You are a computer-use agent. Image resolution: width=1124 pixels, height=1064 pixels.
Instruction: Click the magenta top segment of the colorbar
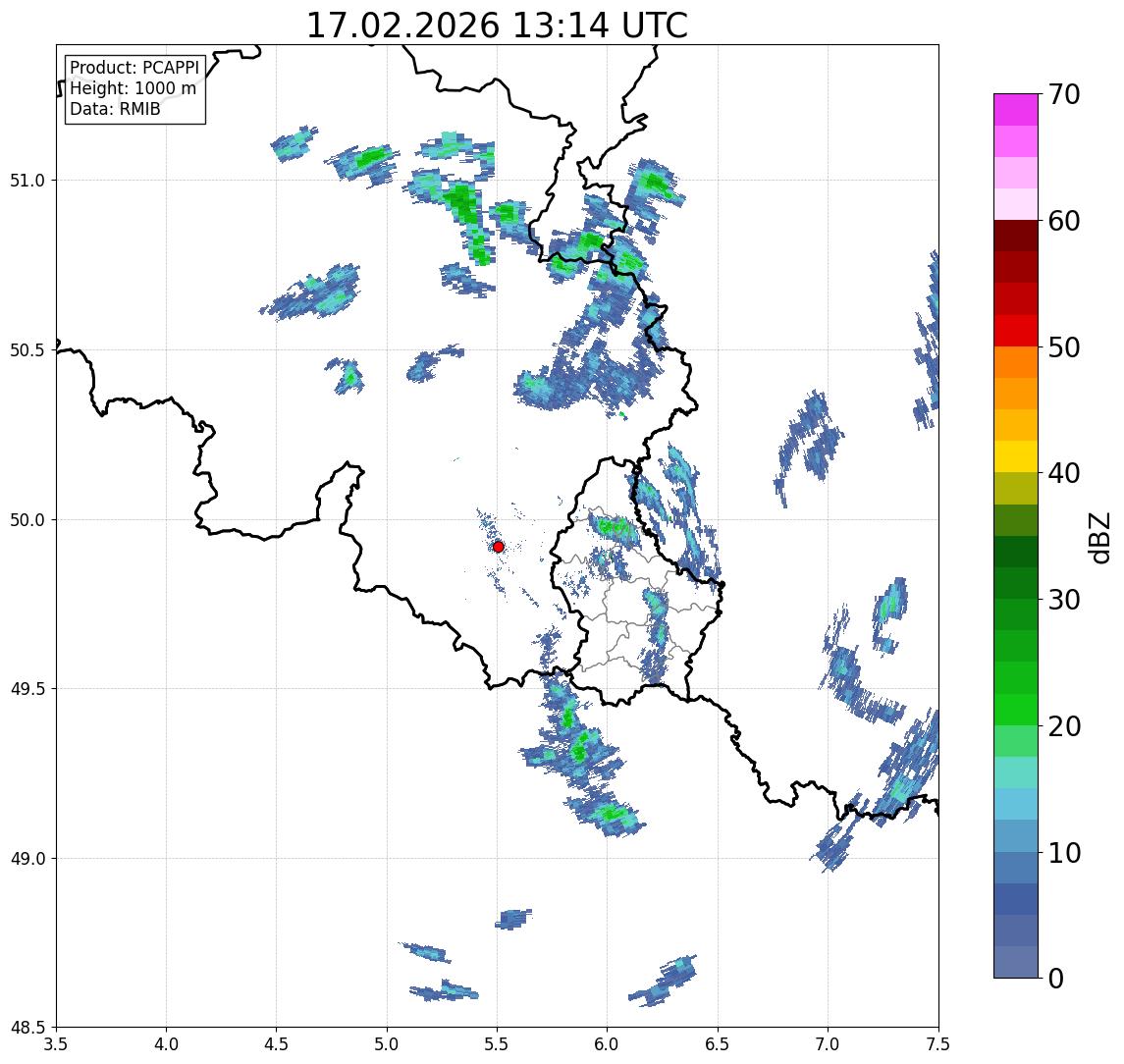coord(1016,110)
